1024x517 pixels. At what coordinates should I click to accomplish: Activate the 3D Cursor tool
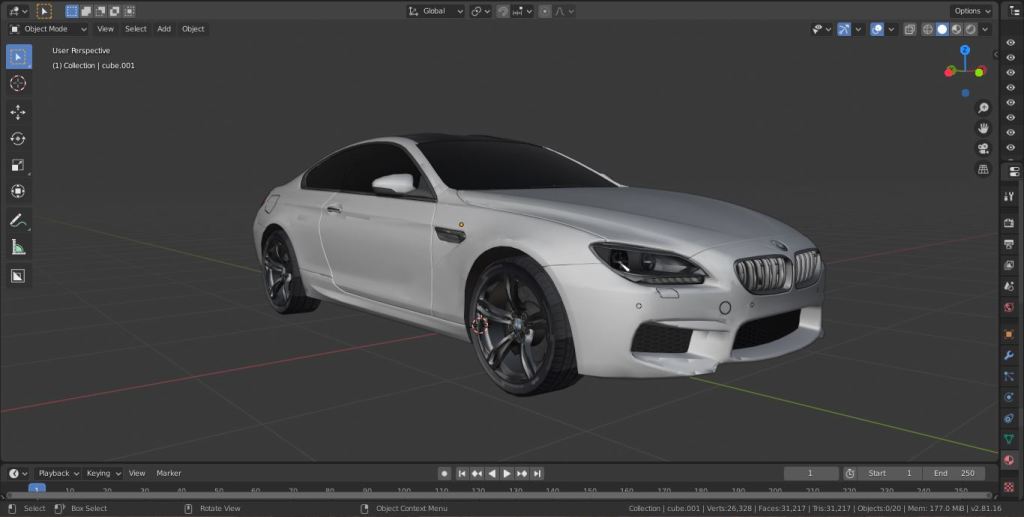coord(18,83)
